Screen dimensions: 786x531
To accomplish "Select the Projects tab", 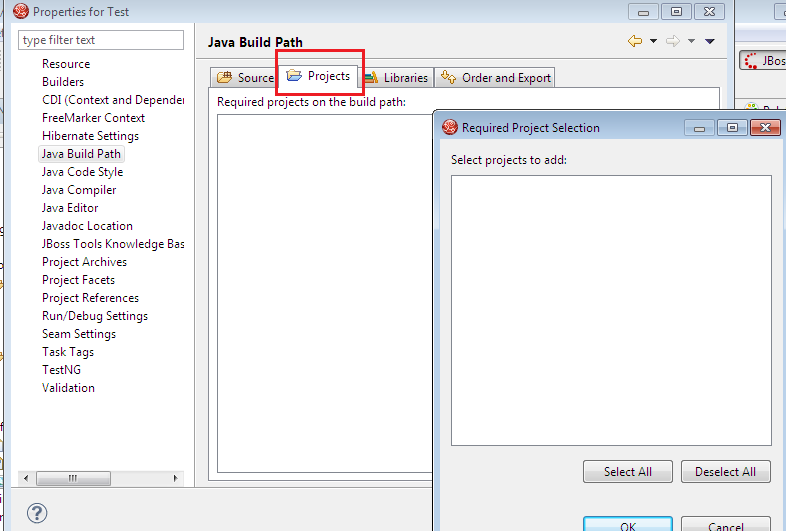I will click(318, 76).
